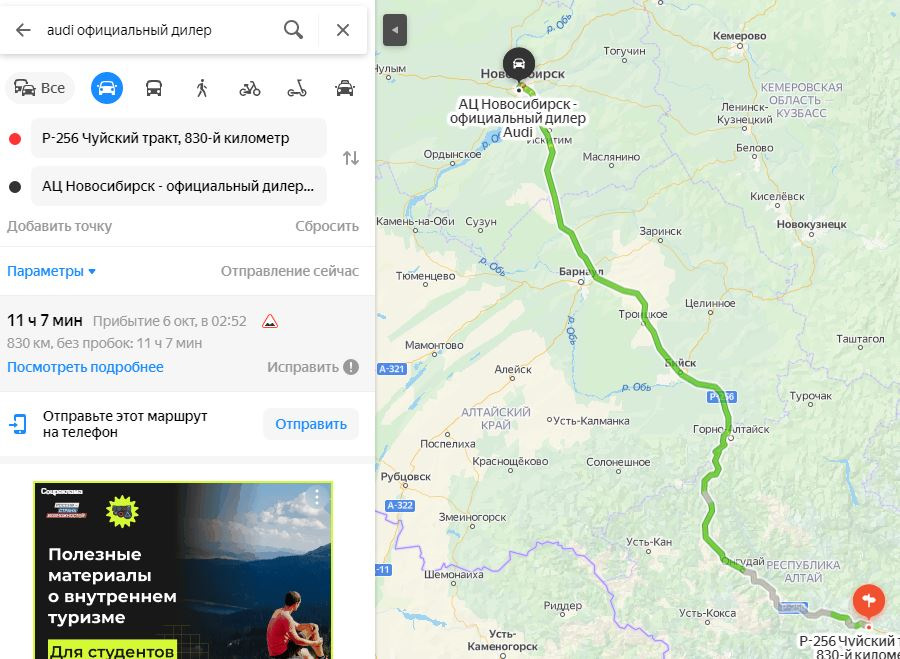900x659 pixels.
Task: Choose the walking route mode
Action: coord(201,88)
